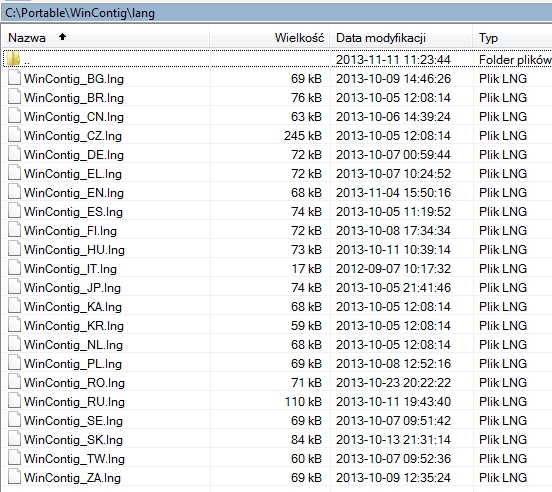Click the WinContig_NL.lng file name
Viewport: 552px width, 492px height.
click(73, 345)
